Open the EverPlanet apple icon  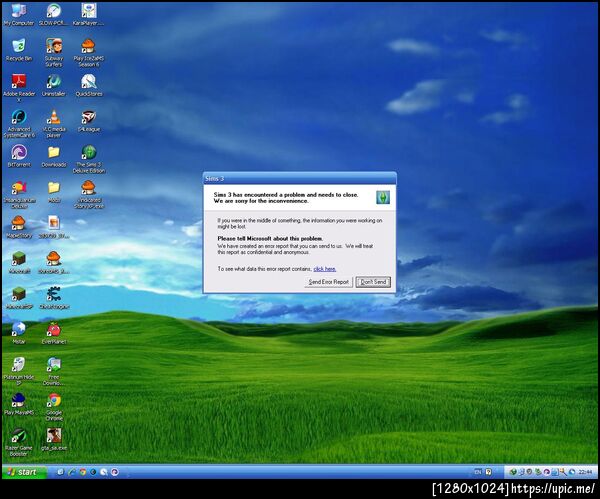tap(54, 333)
